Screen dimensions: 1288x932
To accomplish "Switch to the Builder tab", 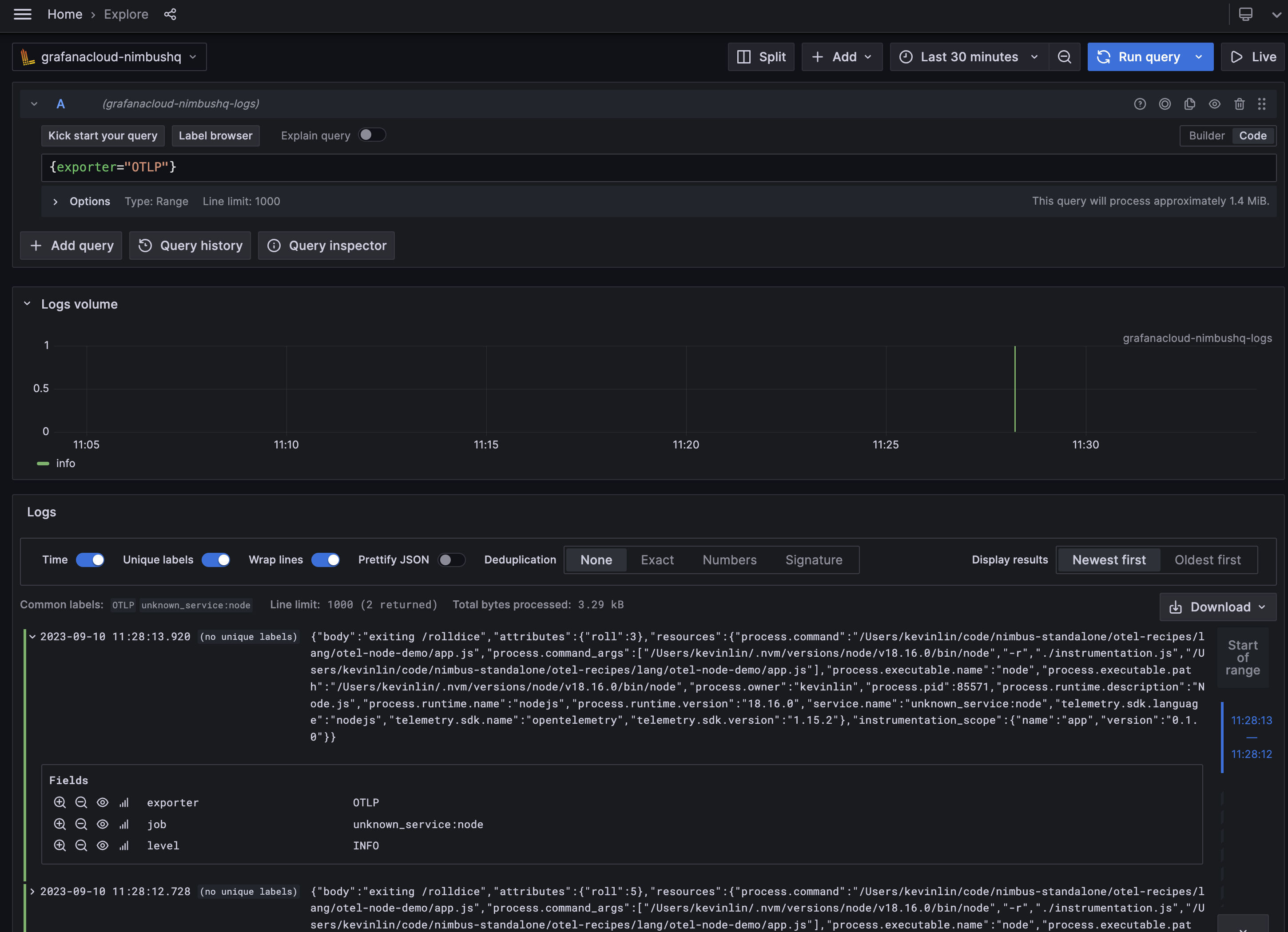I will (x=1206, y=135).
